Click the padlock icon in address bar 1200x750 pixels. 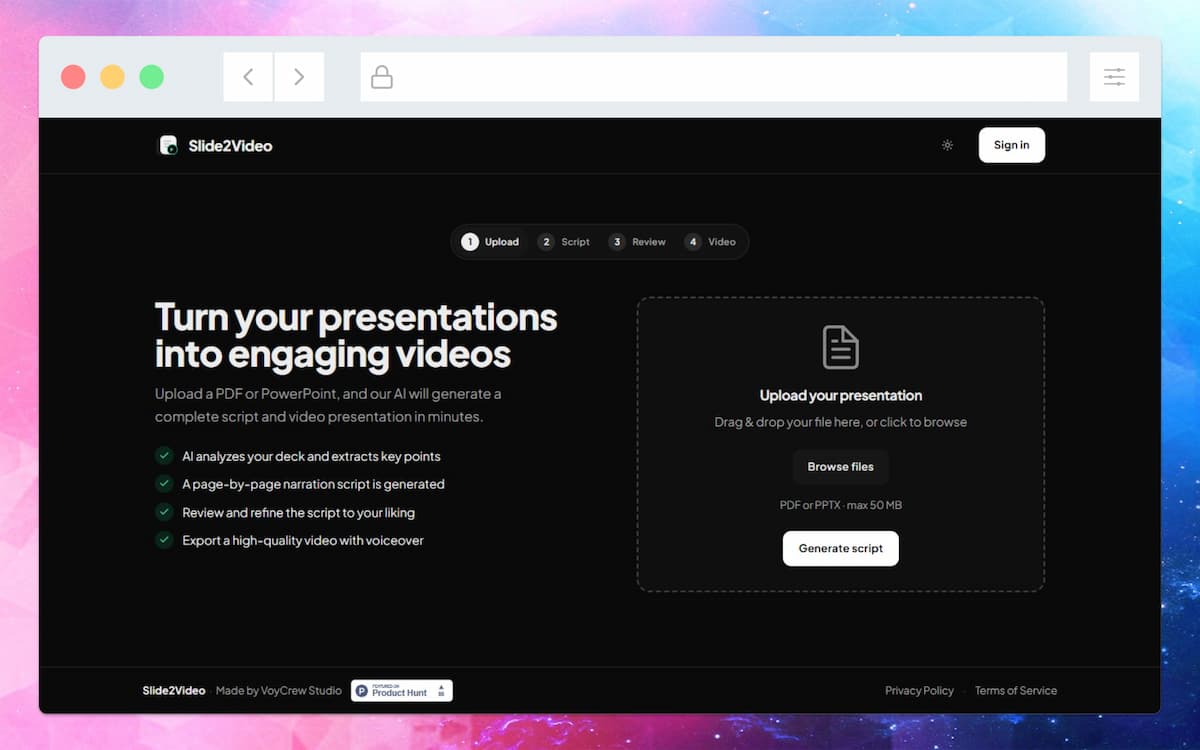click(382, 77)
